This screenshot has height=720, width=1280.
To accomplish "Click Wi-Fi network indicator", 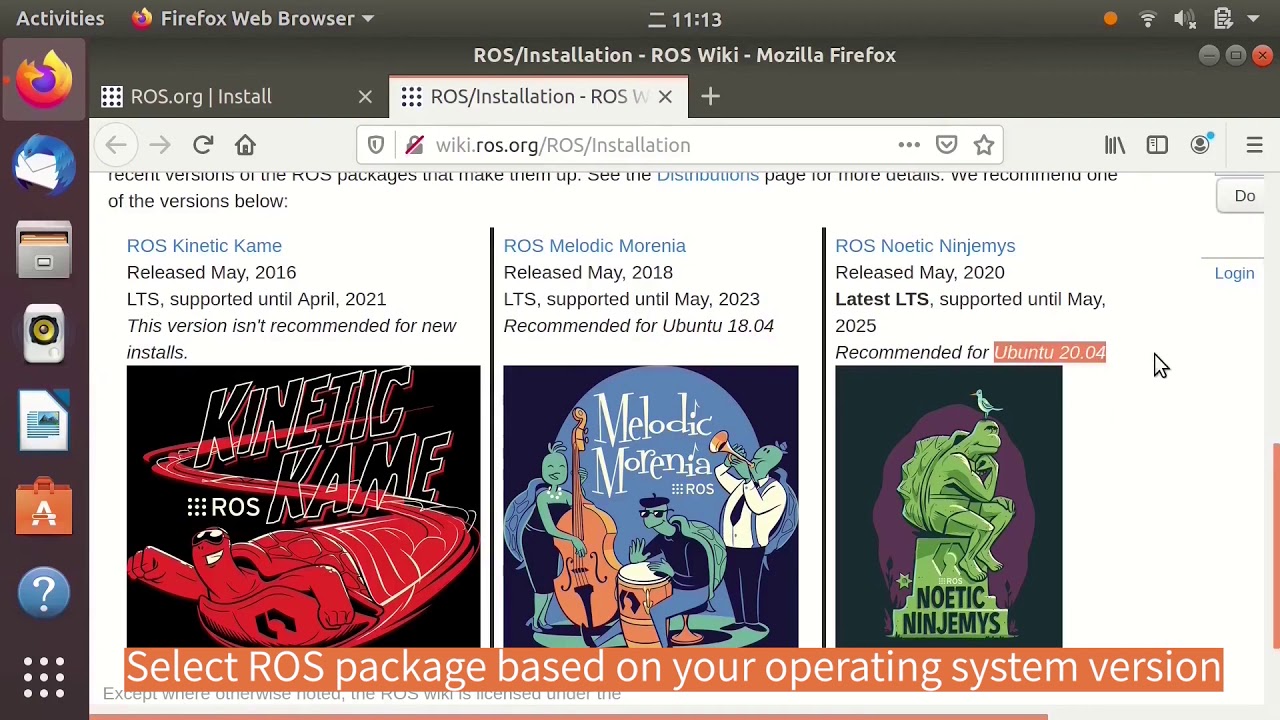I will (x=1148, y=18).
